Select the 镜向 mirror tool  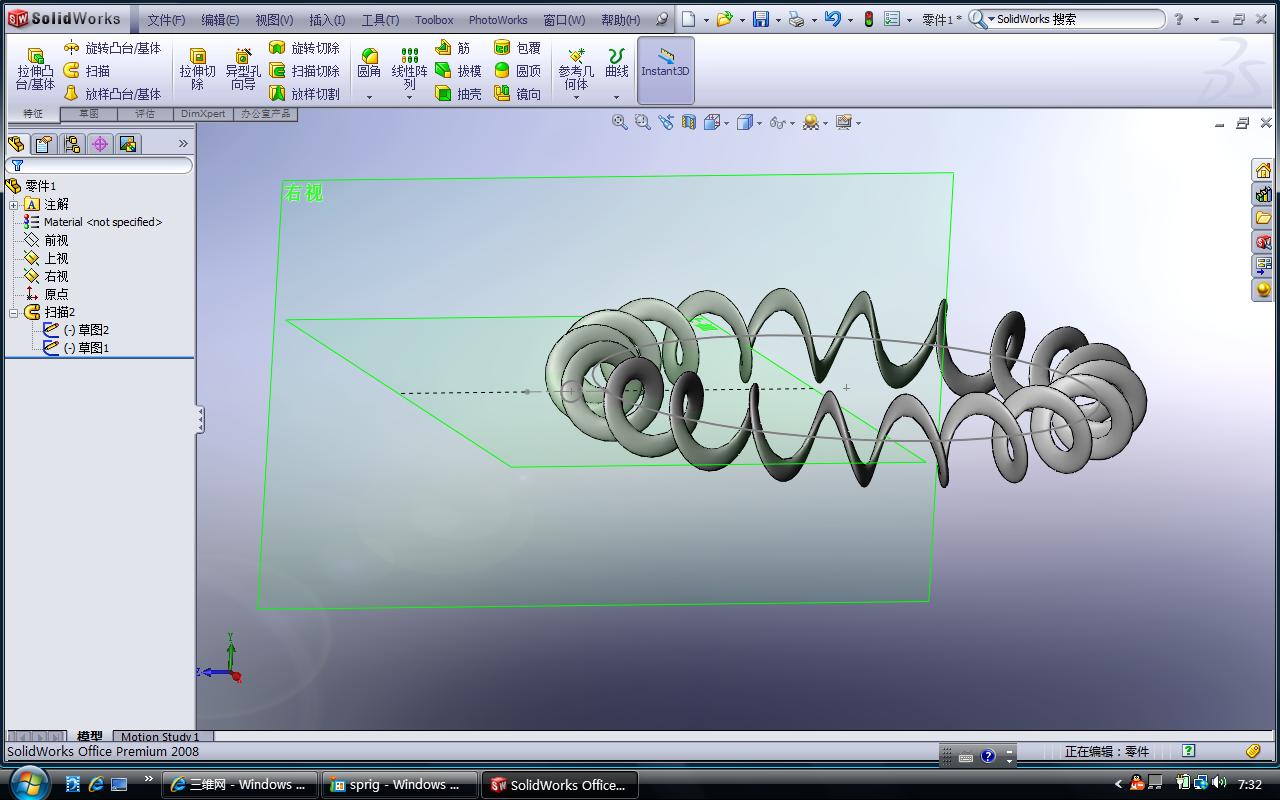click(517, 94)
